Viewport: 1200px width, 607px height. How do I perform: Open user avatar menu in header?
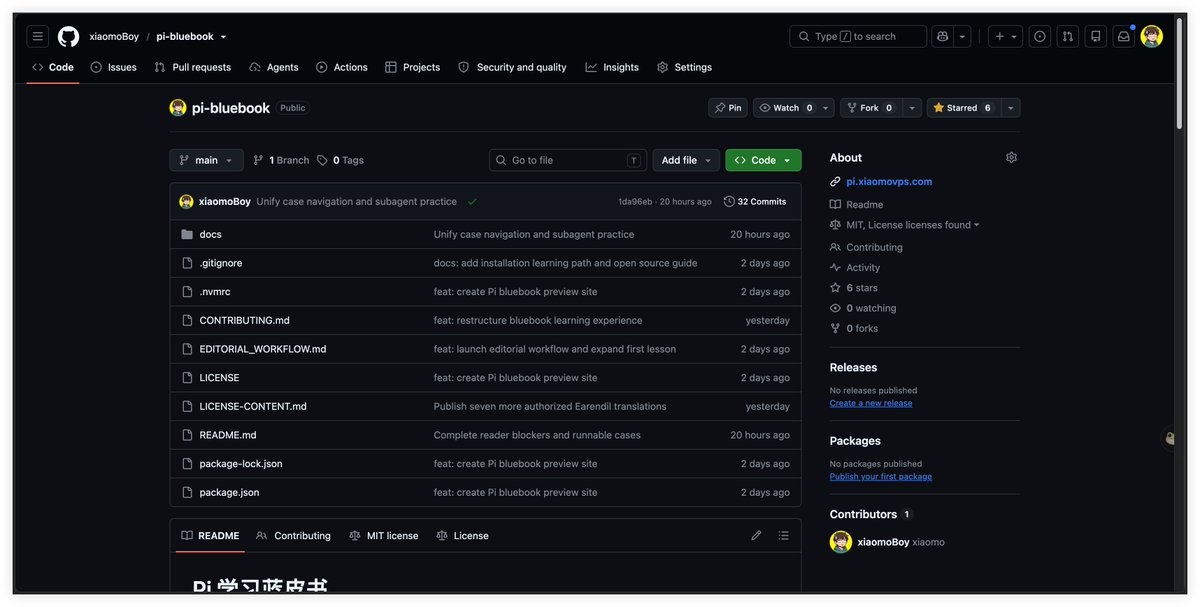tap(1152, 36)
